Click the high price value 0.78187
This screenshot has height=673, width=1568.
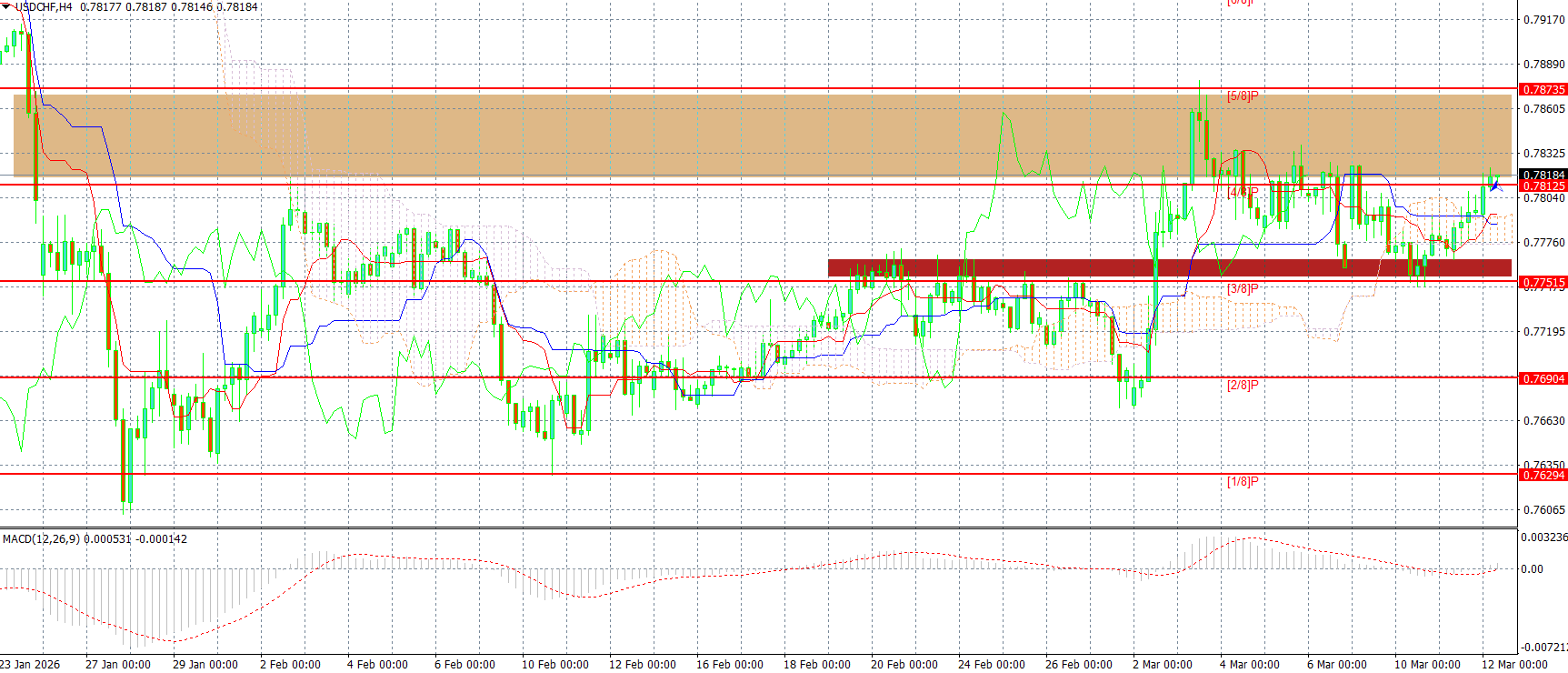[x=146, y=6]
